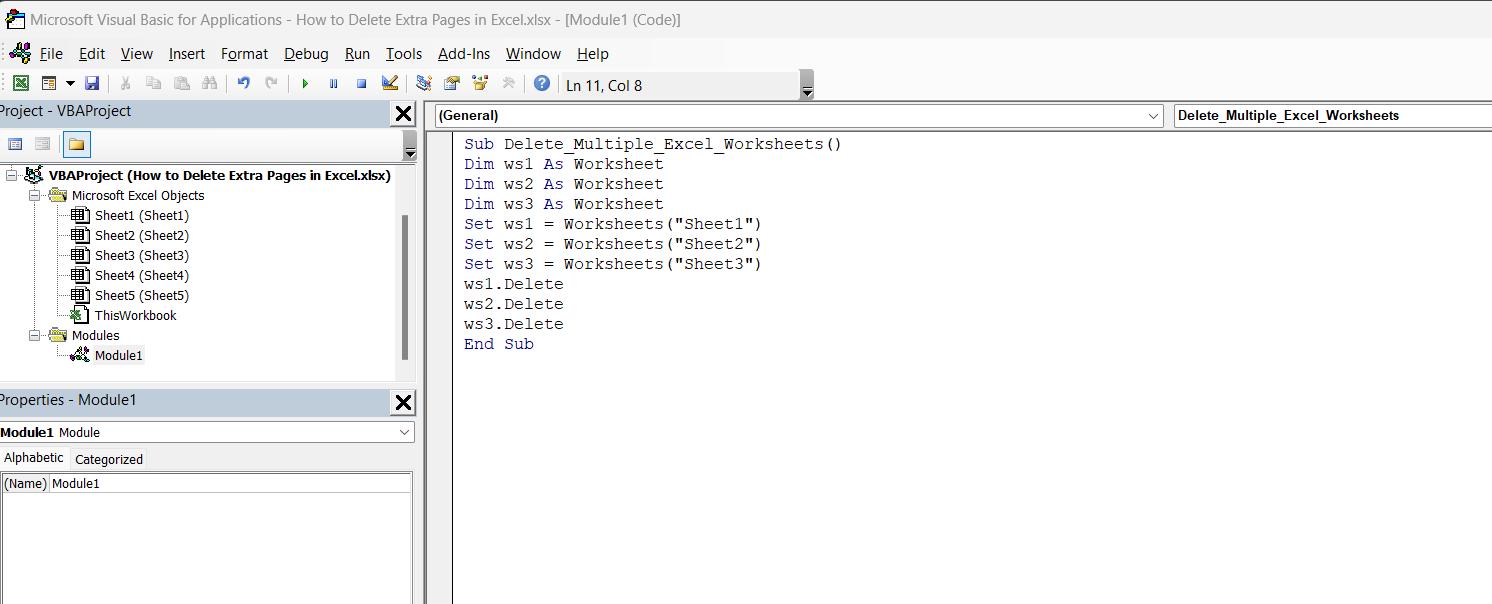The width and height of the screenshot is (1492, 604).
Task: Click the Dim ws2 As Worksheet line
Action: [x=564, y=184]
